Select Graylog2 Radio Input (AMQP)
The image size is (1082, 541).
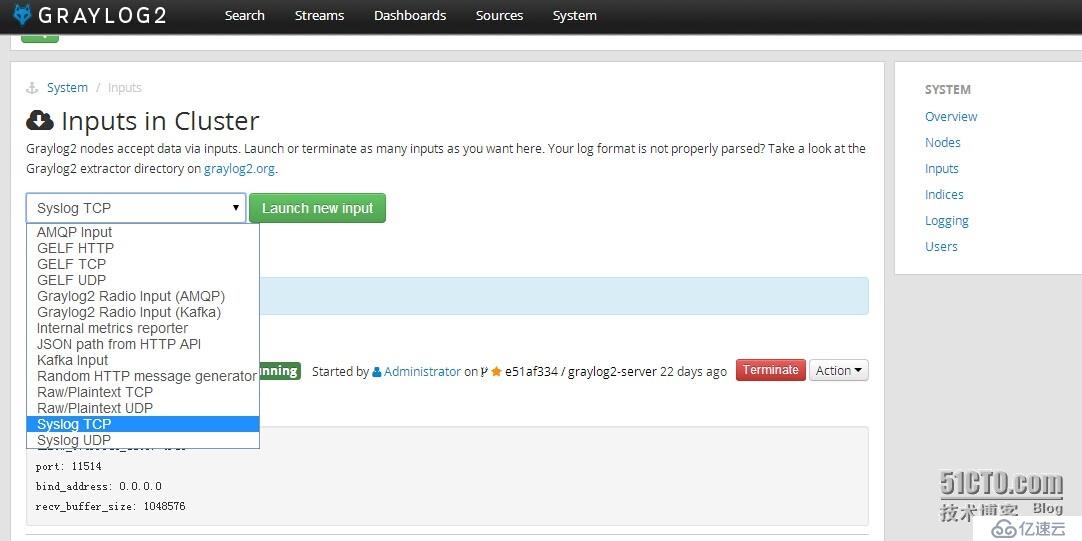click(x=143, y=297)
